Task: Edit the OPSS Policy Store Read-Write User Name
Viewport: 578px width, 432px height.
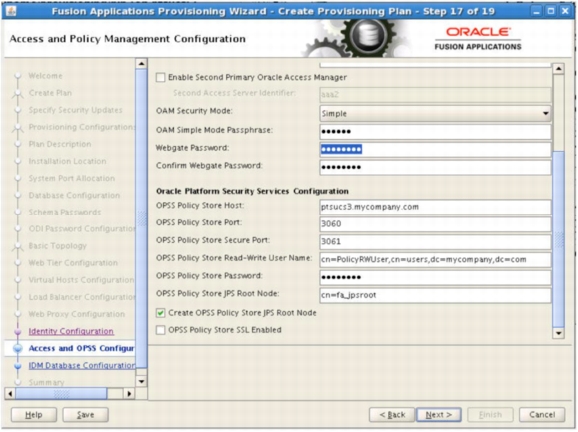Action: pos(435,259)
